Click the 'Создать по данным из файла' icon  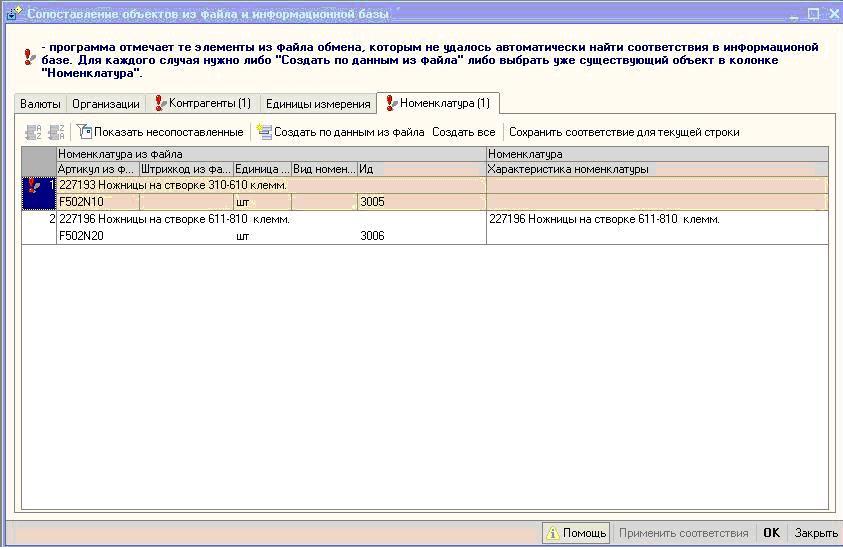pyautogui.click(x=264, y=131)
